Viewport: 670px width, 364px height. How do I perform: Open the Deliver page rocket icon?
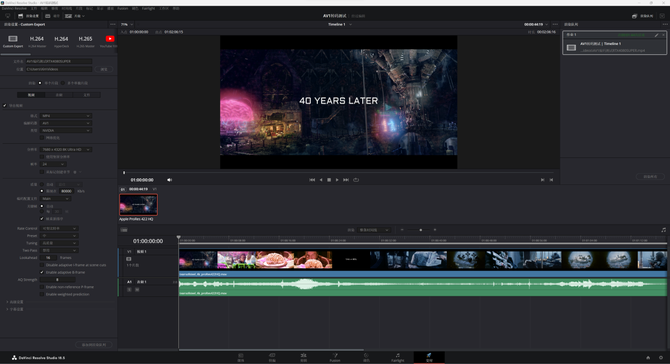429,355
